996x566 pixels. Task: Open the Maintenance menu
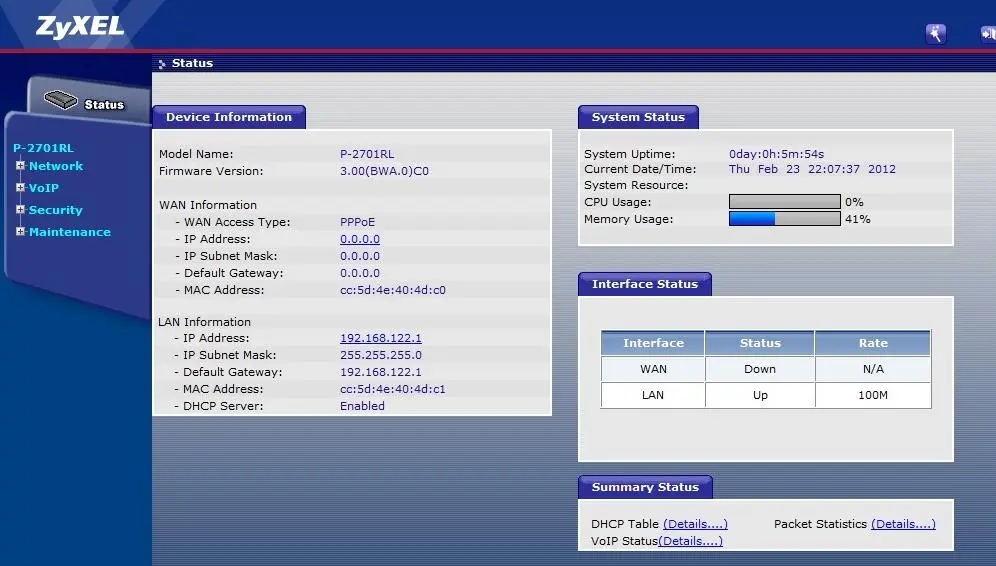pyautogui.click(x=70, y=232)
